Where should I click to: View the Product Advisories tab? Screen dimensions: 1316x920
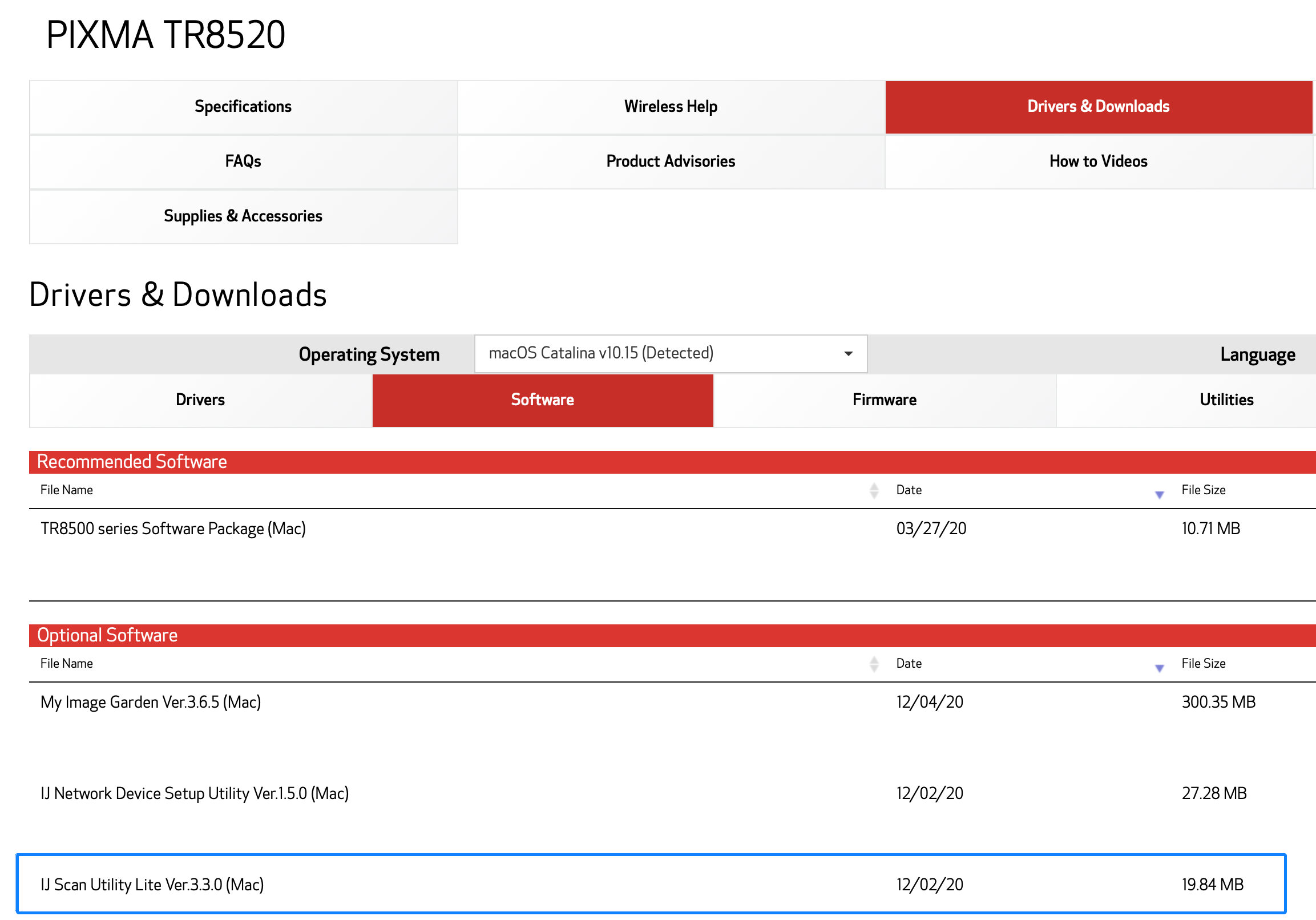[671, 161]
